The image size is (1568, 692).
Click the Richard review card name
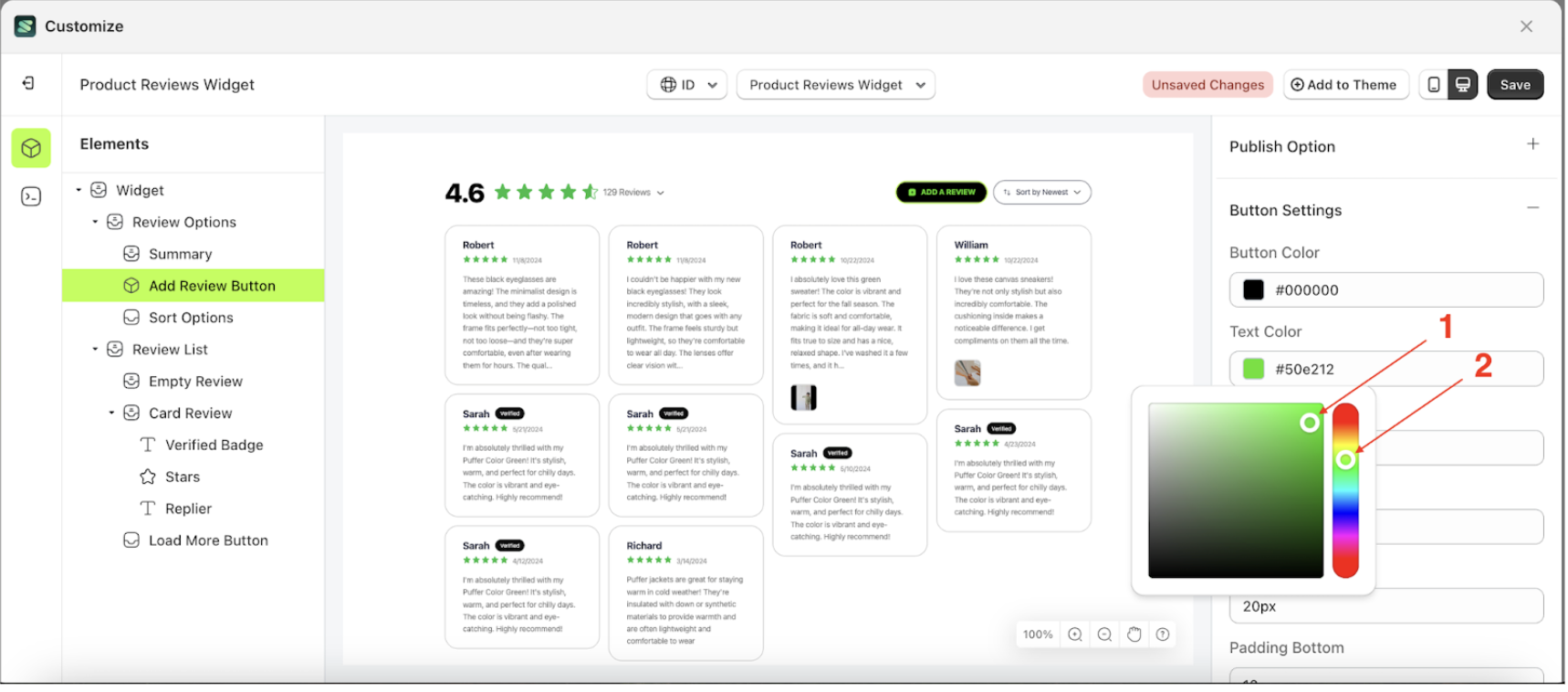(x=644, y=546)
